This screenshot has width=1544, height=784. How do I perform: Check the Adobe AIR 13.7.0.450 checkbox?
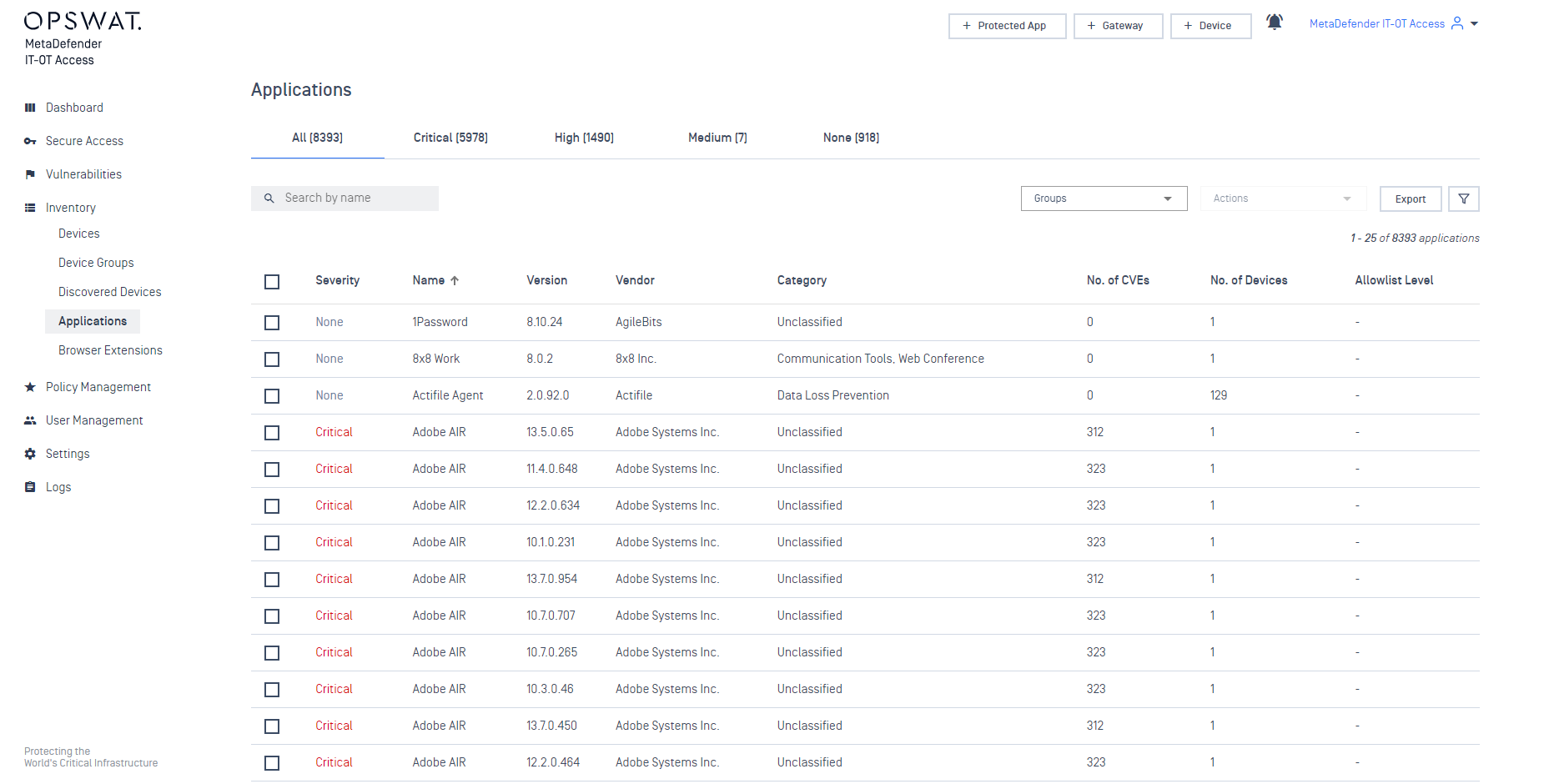[x=272, y=726]
